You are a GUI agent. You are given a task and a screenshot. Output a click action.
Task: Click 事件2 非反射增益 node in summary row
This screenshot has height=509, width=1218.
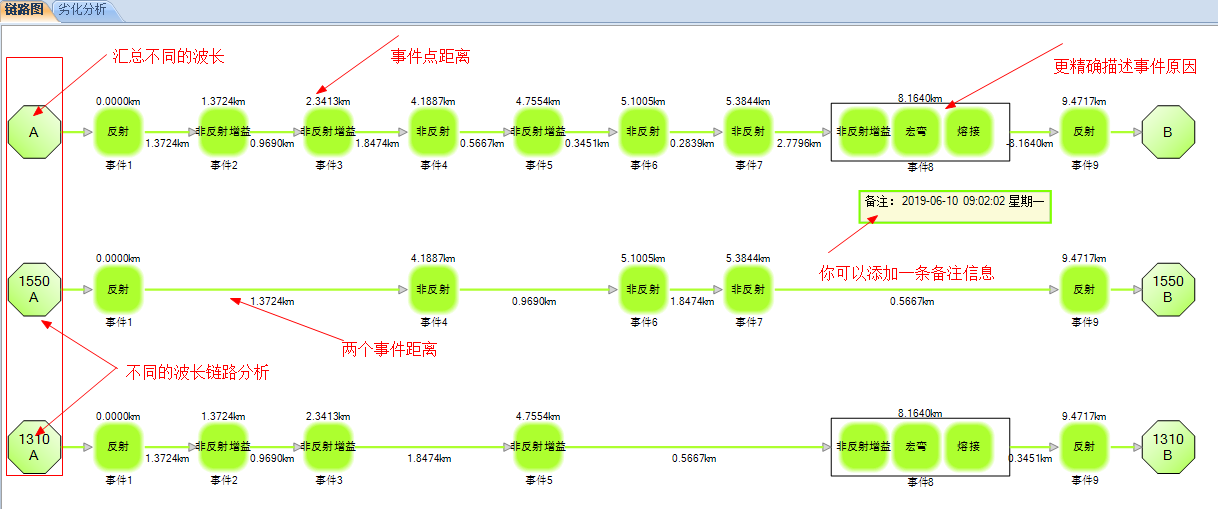(223, 132)
